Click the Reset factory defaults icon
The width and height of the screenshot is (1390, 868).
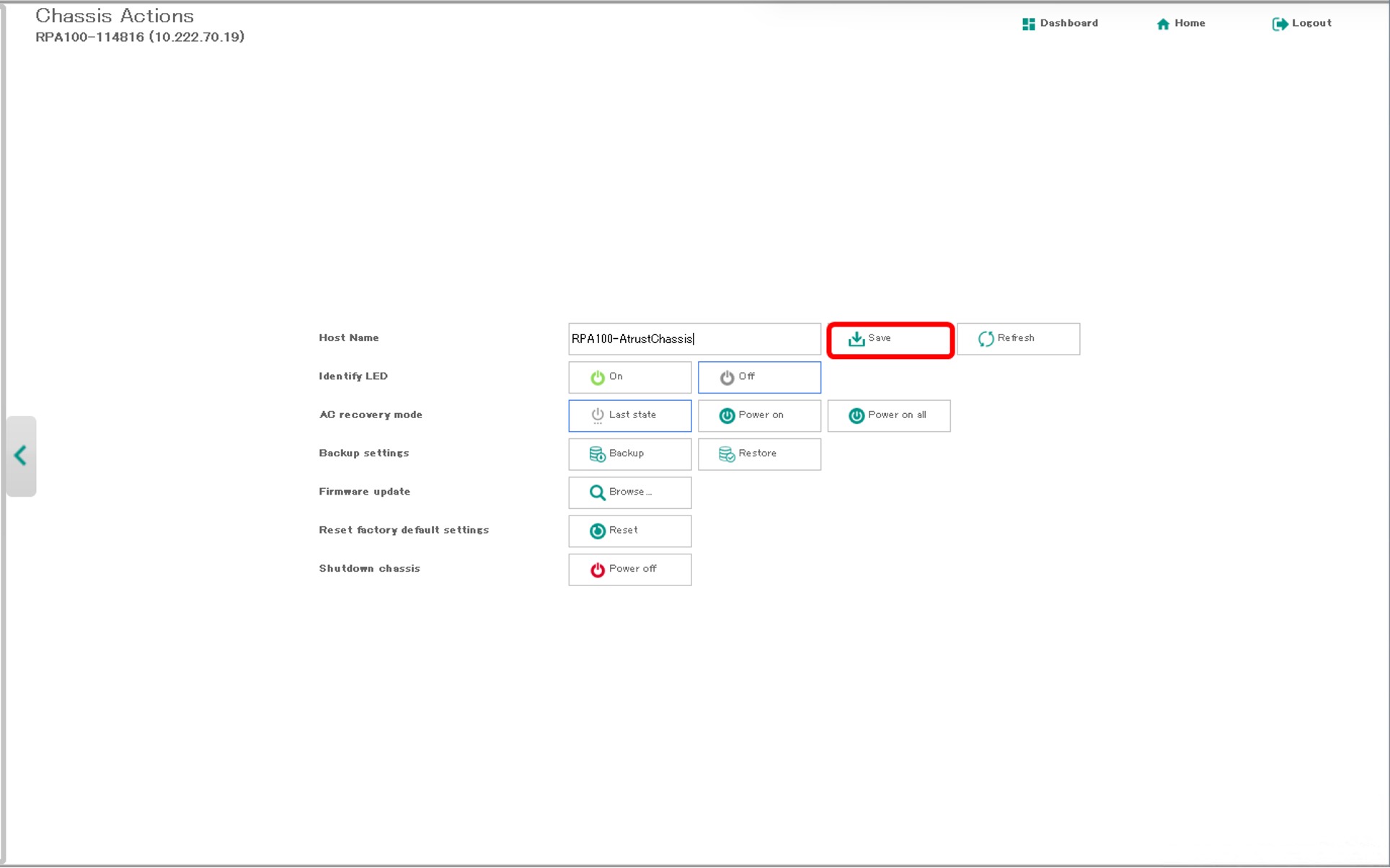point(597,531)
